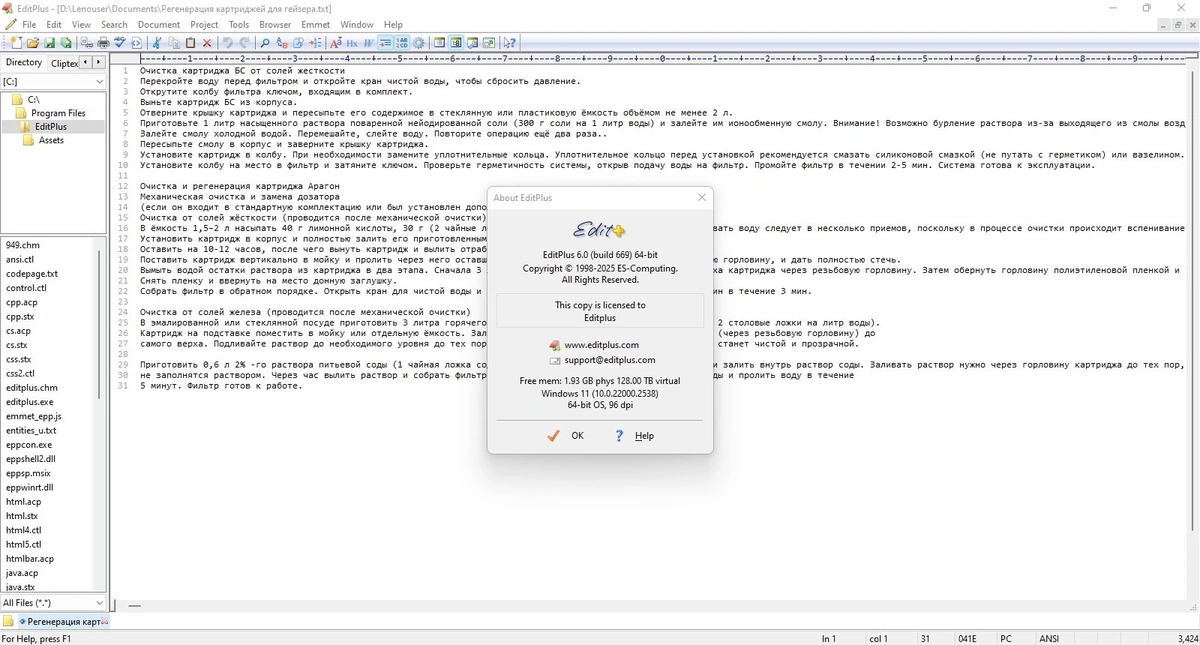The image size is (1200, 645).
Task: Toggle the Auto Indent toolbar icon
Action: [385, 43]
